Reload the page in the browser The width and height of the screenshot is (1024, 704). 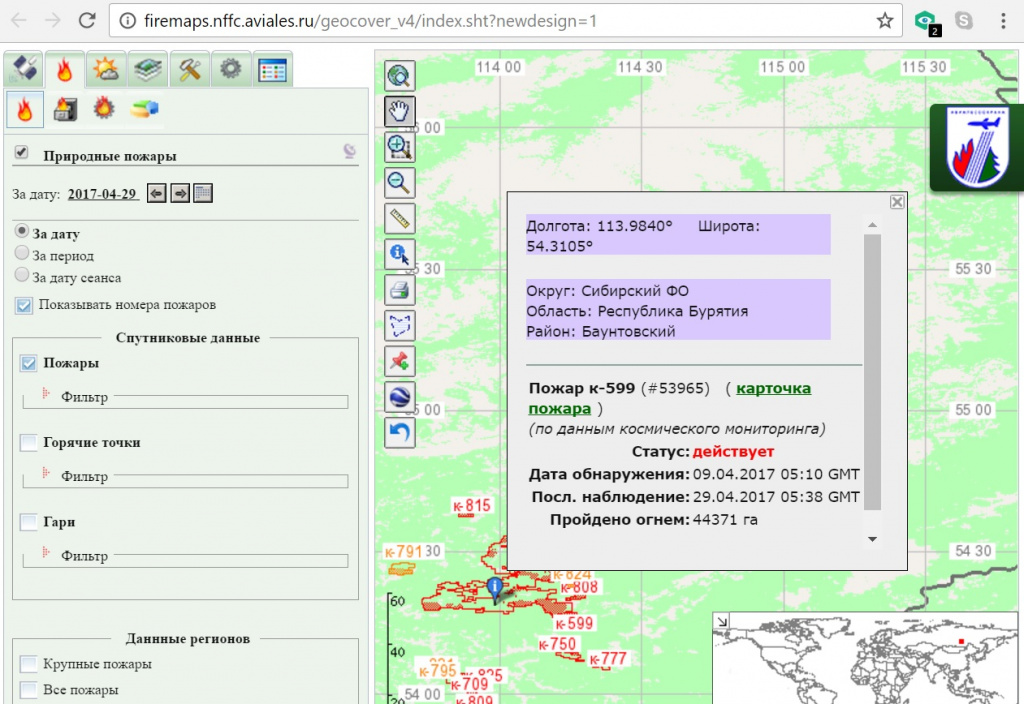click(87, 20)
